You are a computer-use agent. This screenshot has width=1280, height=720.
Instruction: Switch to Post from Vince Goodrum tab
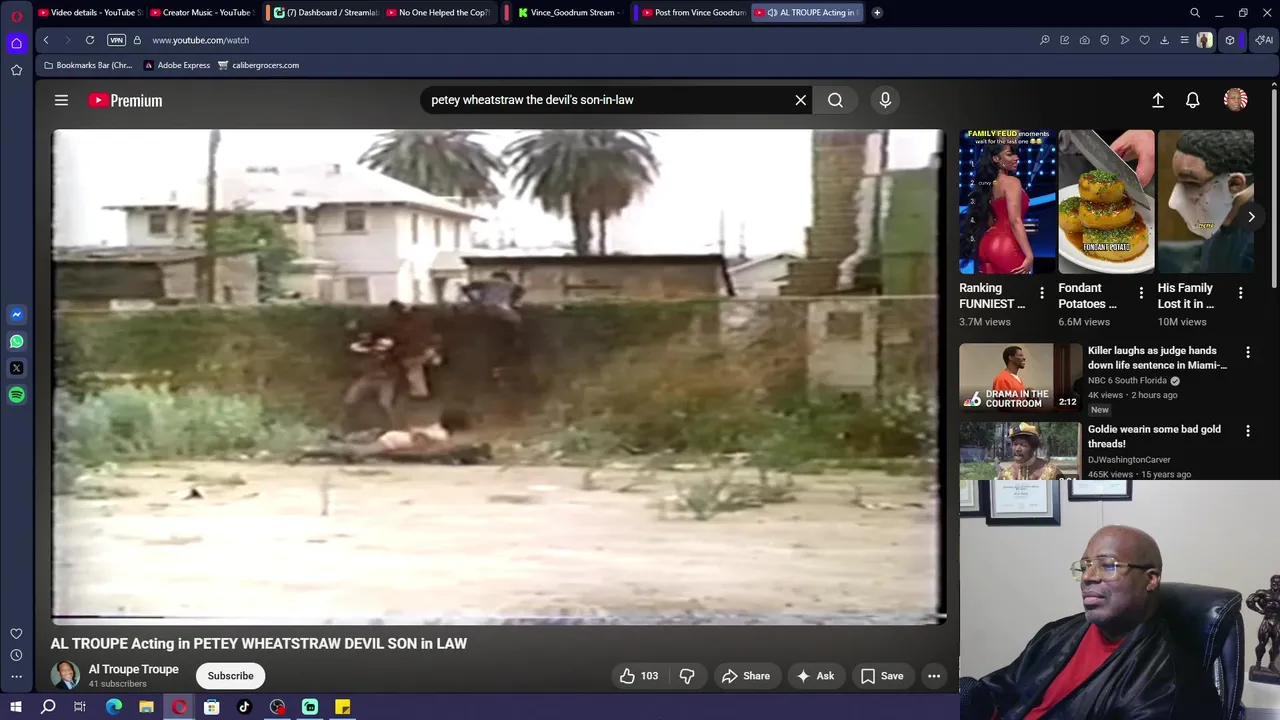tap(693, 12)
